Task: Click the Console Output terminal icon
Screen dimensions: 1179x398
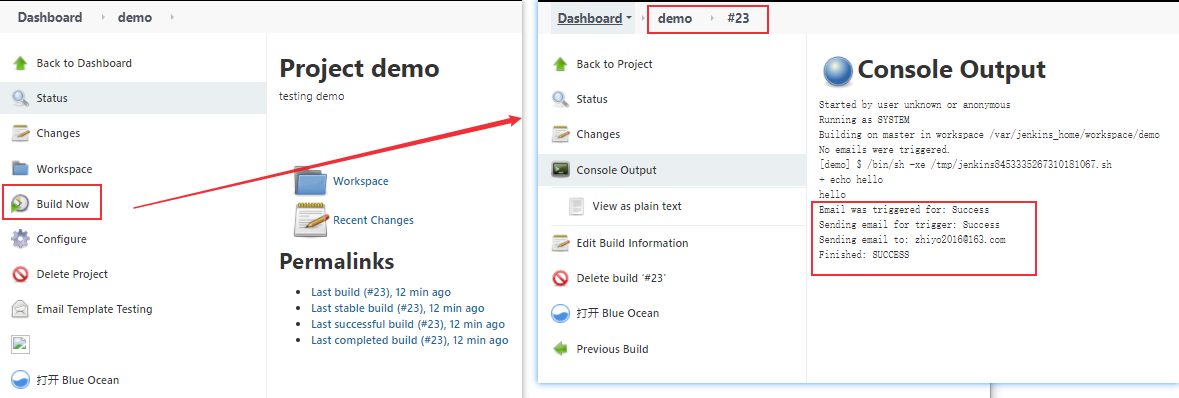Action: tap(560, 170)
